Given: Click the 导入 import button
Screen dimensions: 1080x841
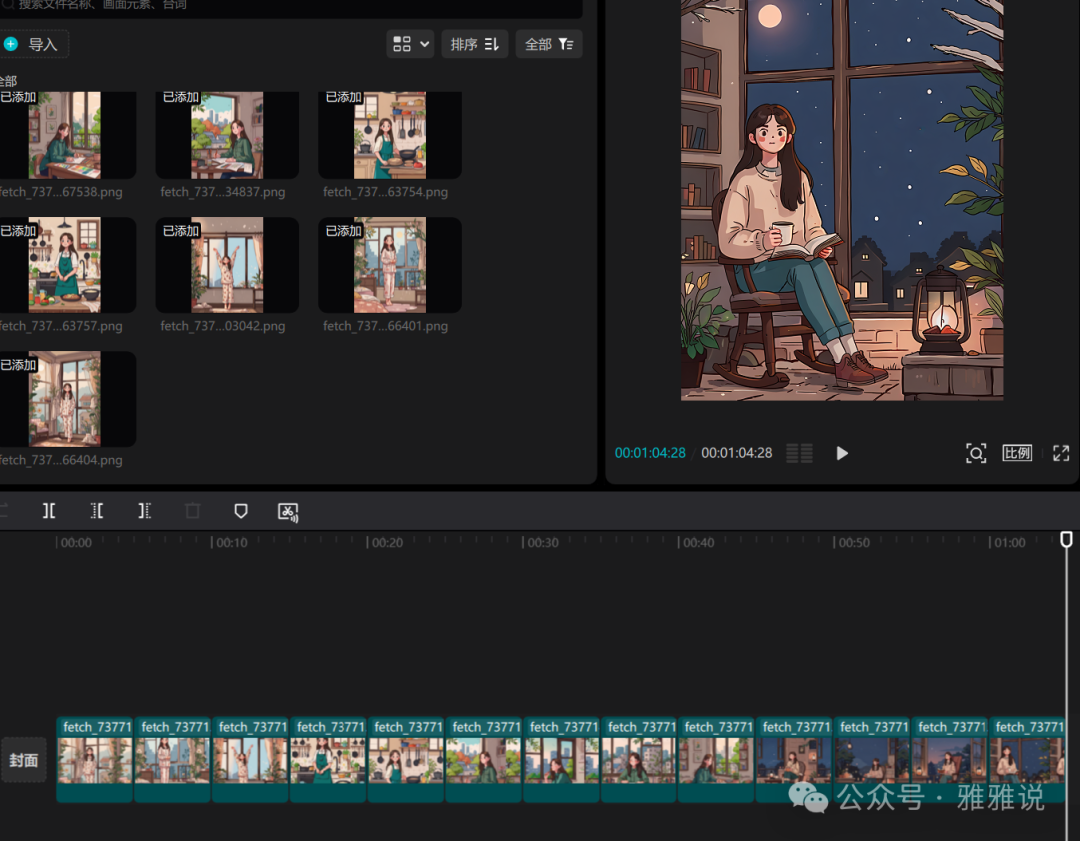Looking at the screenshot, I should [x=33, y=44].
